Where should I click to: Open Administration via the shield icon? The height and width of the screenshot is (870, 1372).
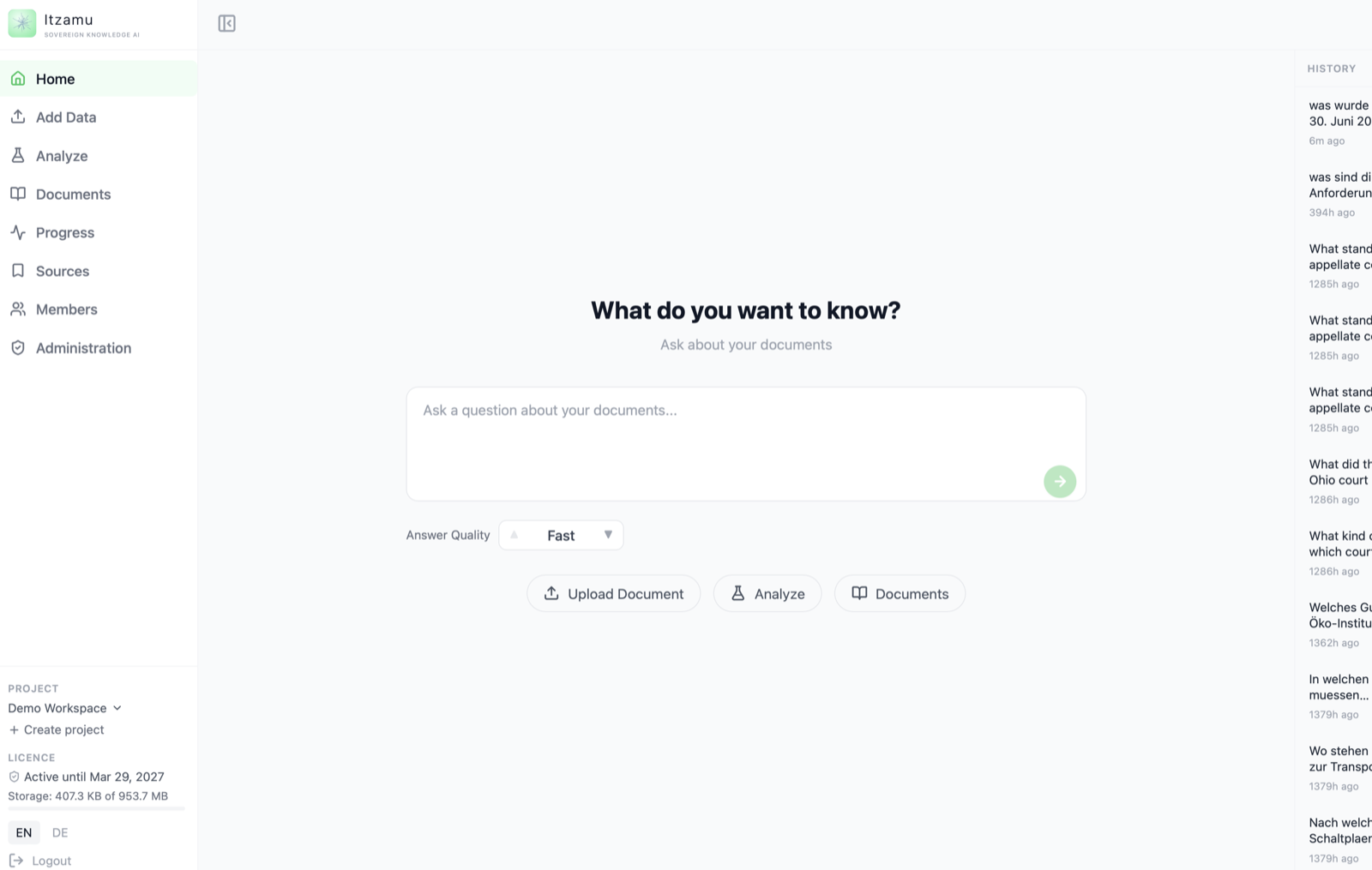18,348
